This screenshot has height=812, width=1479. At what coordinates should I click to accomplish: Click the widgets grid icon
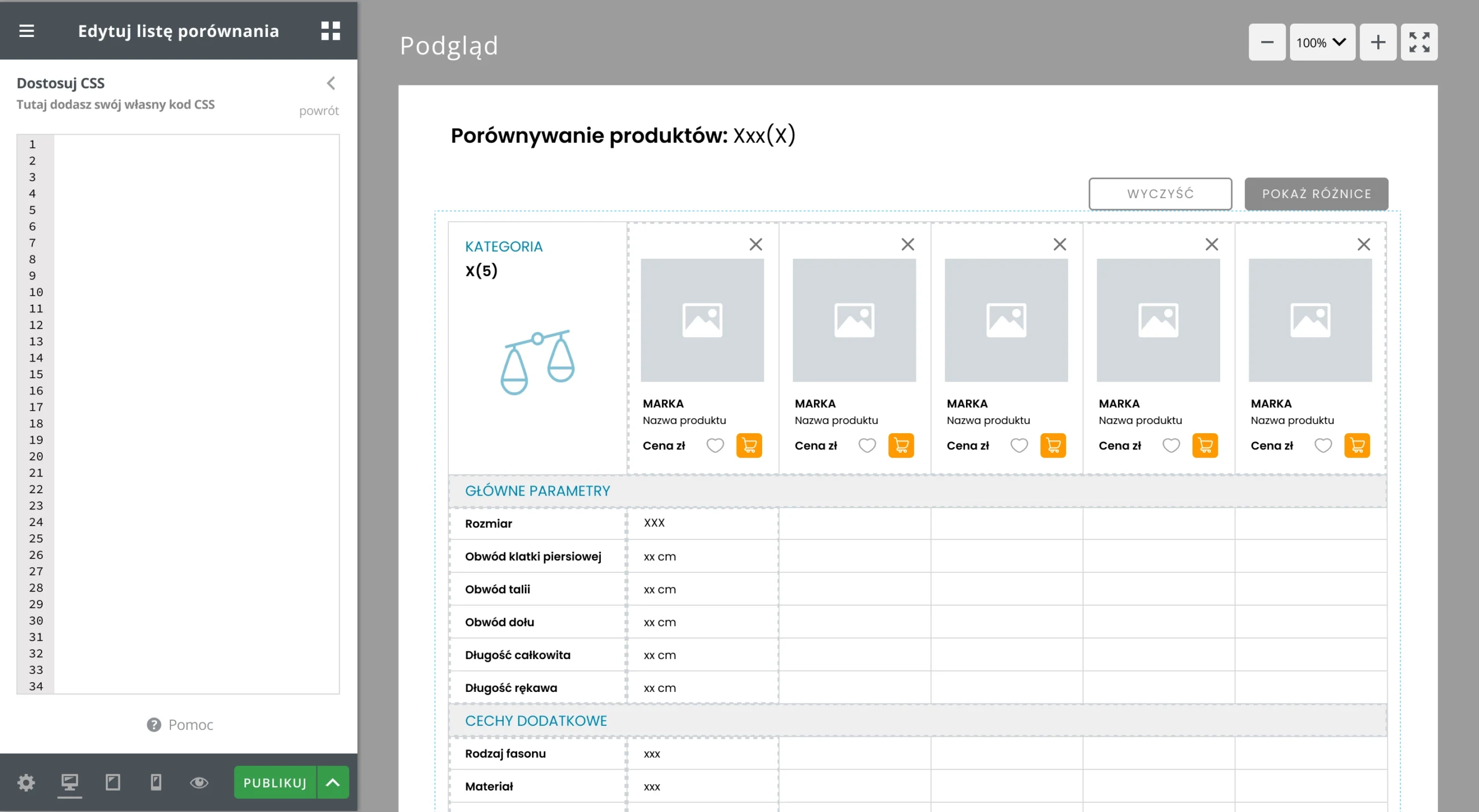click(x=330, y=31)
